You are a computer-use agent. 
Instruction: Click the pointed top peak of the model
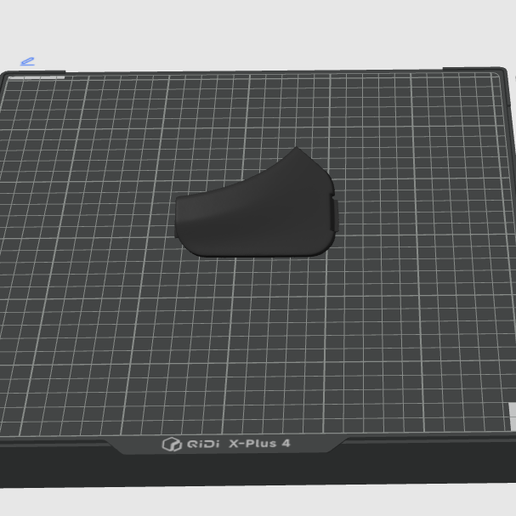pyautogui.click(x=296, y=149)
